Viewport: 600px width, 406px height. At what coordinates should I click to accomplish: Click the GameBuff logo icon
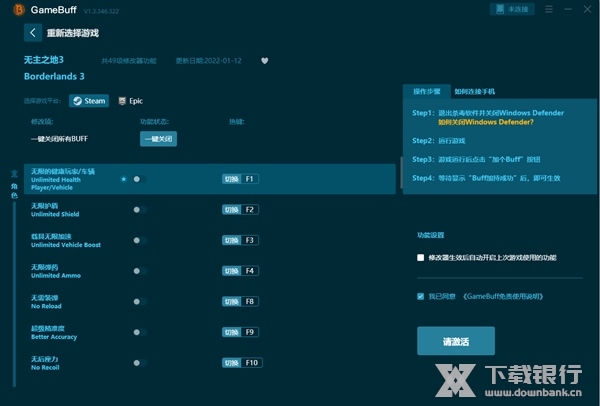[x=18, y=9]
